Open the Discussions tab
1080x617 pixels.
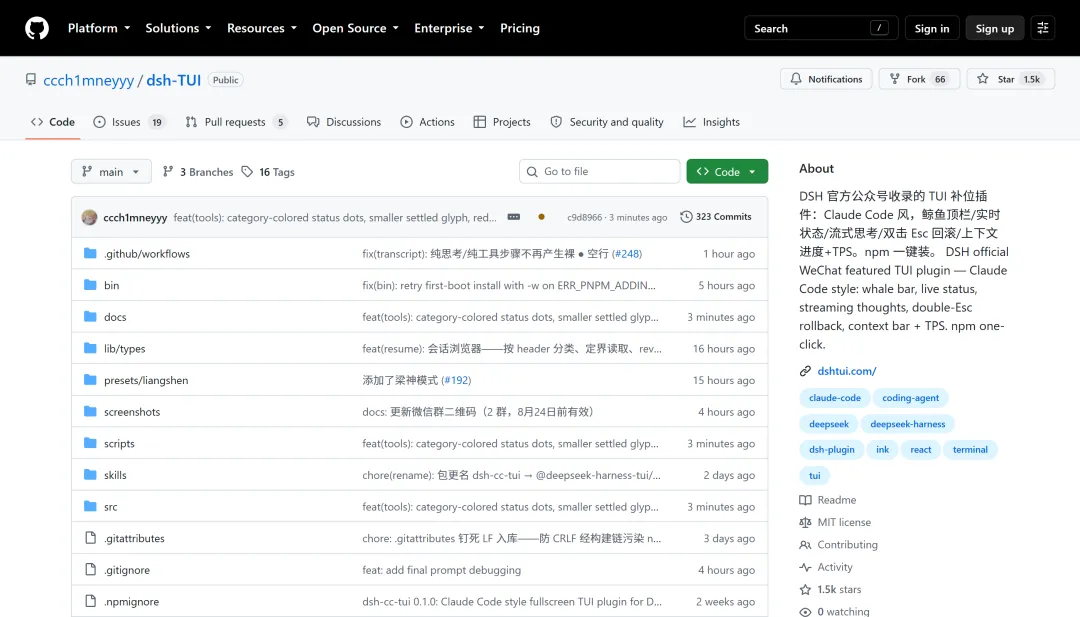(344, 122)
